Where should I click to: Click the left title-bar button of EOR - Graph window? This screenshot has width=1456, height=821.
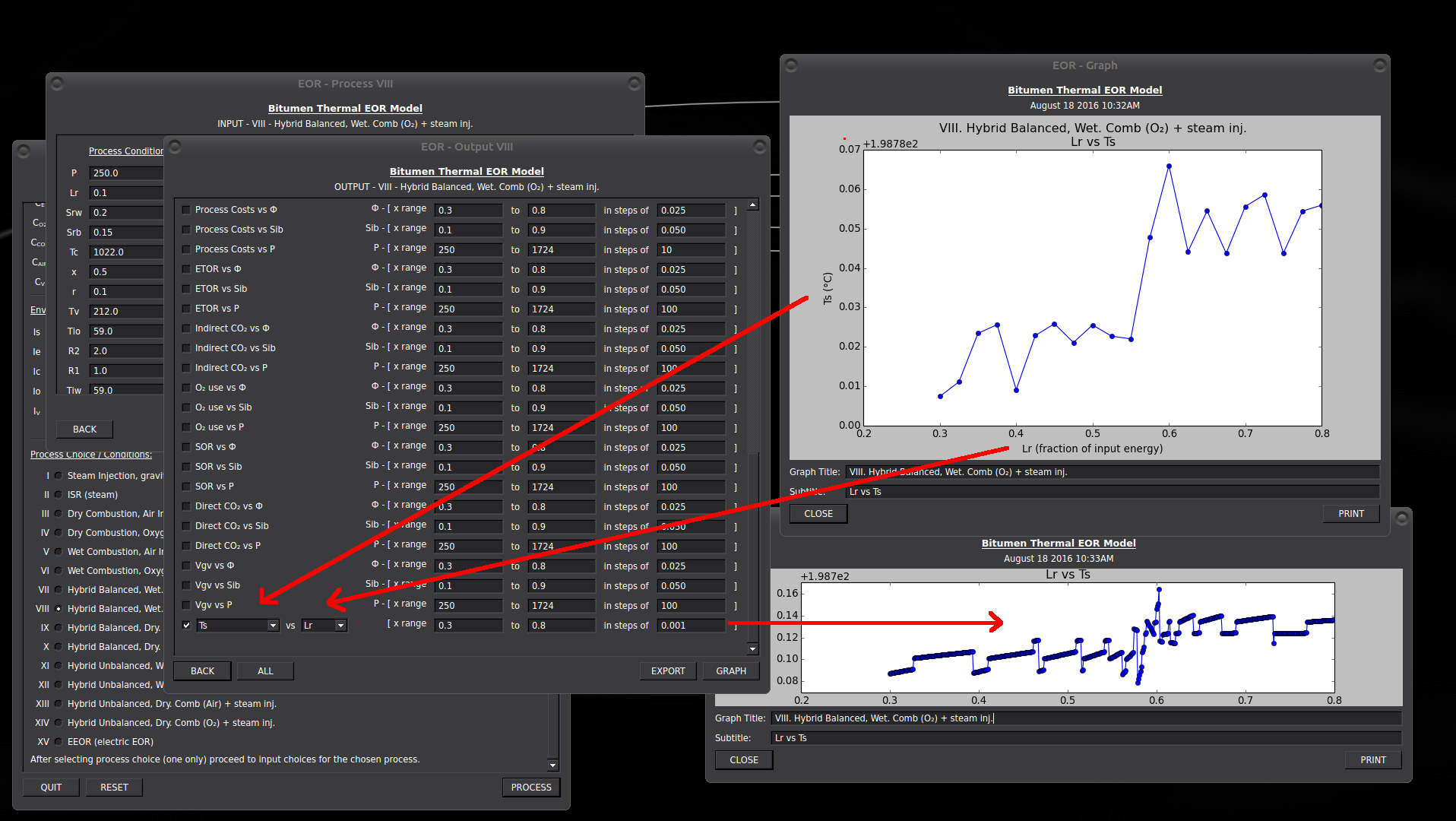tap(791, 65)
